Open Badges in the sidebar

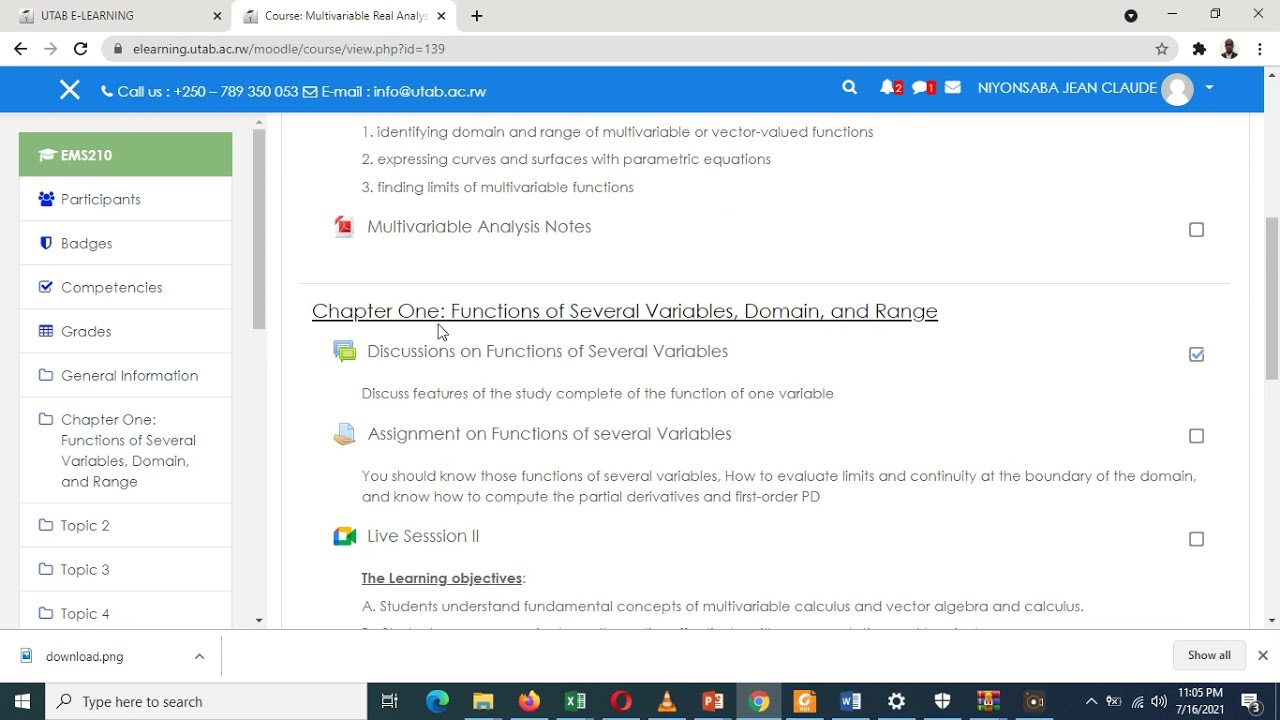pos(125,243)
